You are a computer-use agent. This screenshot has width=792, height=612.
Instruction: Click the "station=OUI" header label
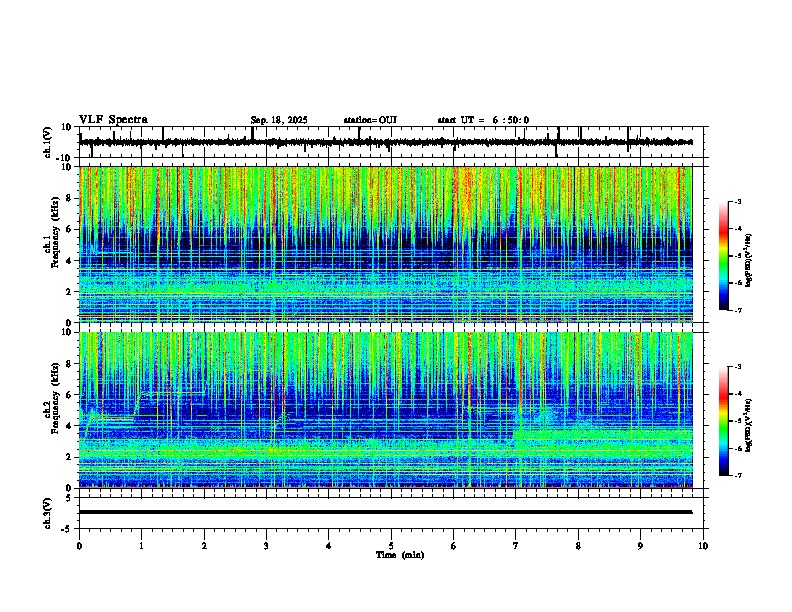point(370,120)
